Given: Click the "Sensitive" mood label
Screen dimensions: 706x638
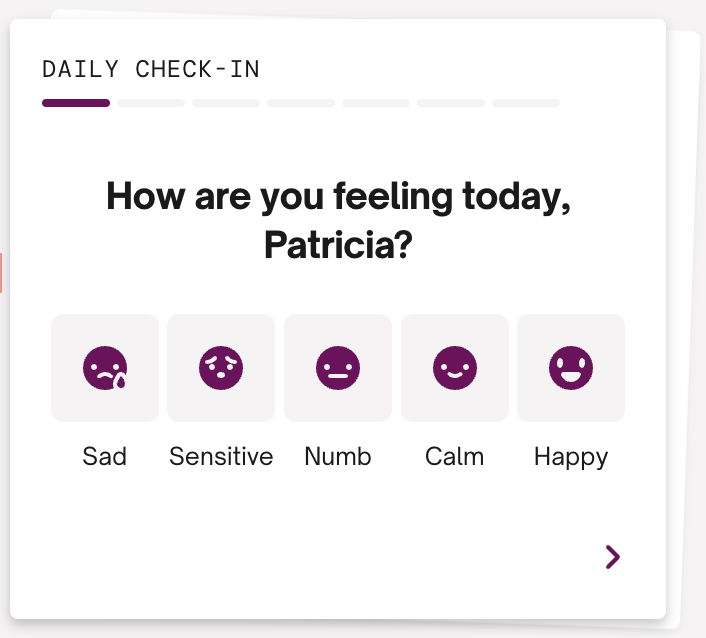Looking at the screenshot, I should pos(221,457).
